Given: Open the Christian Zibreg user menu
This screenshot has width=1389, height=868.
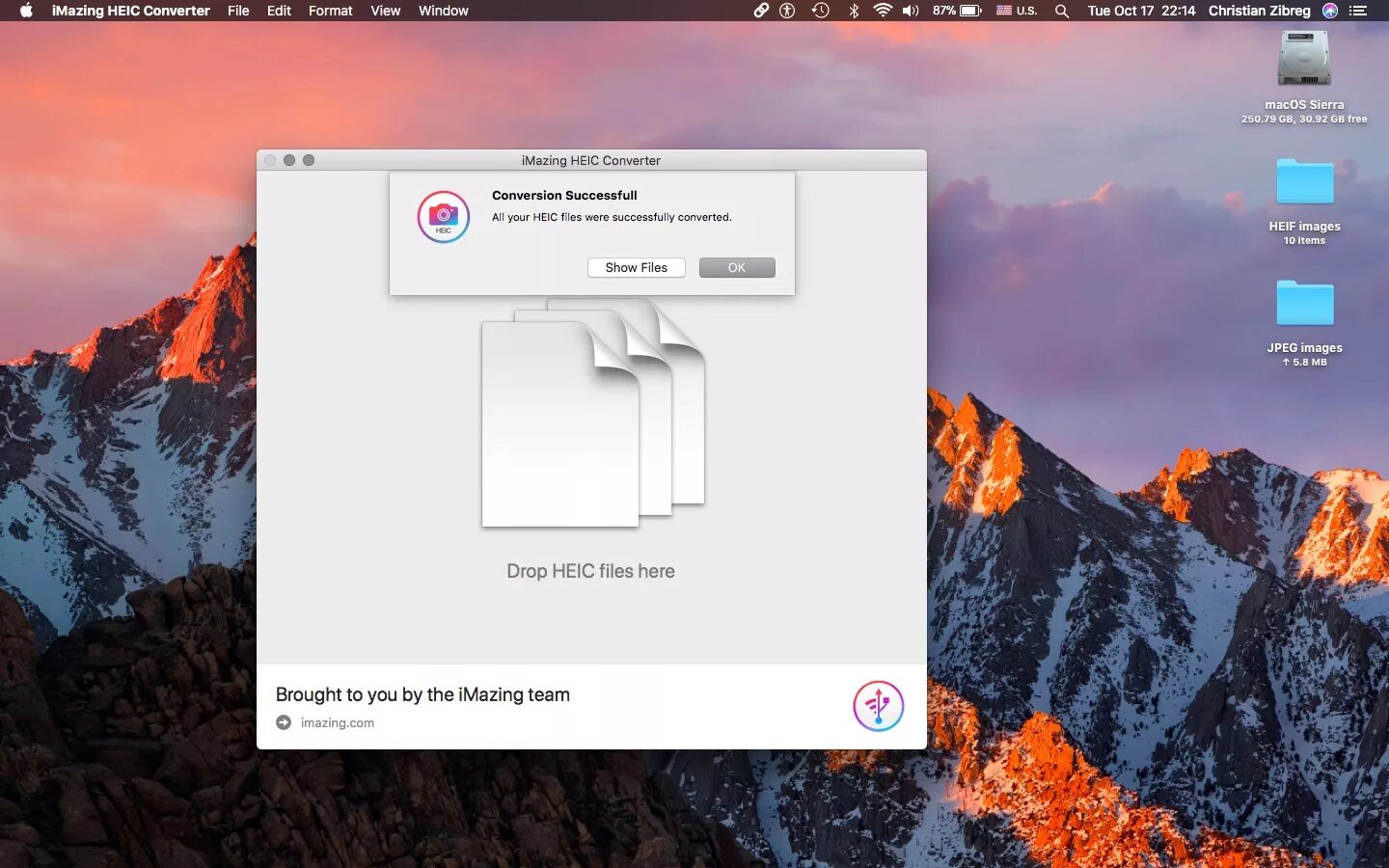Looking at the screenshot, I should coord(1259,11).
